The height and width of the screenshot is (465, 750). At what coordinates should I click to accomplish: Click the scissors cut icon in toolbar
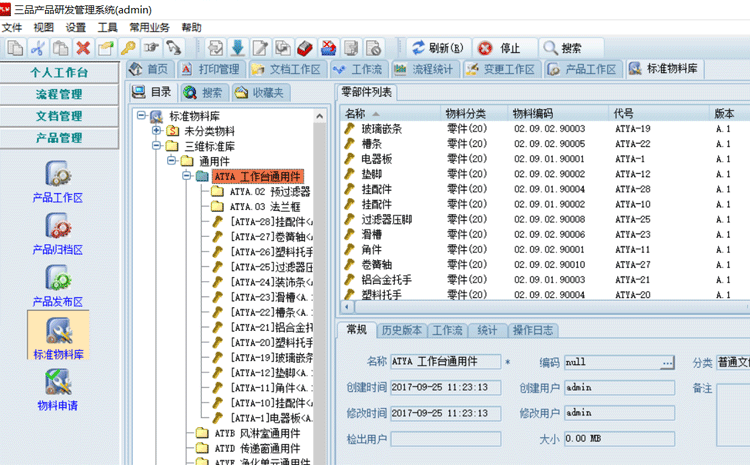(38, 47)
